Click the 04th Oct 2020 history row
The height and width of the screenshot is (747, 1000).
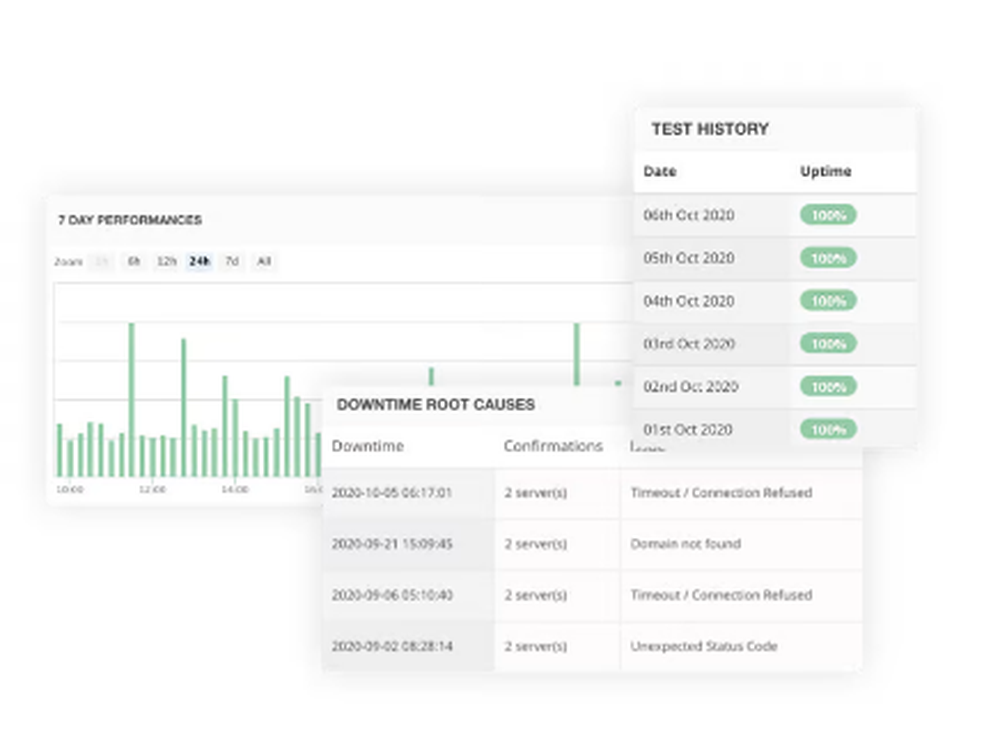tap(690, 301)
